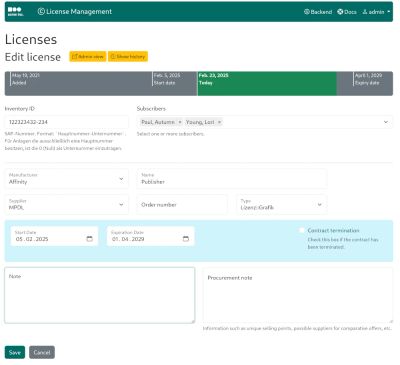Open the Docs link
Screen dimensions: 400x365
pos(347,12)
